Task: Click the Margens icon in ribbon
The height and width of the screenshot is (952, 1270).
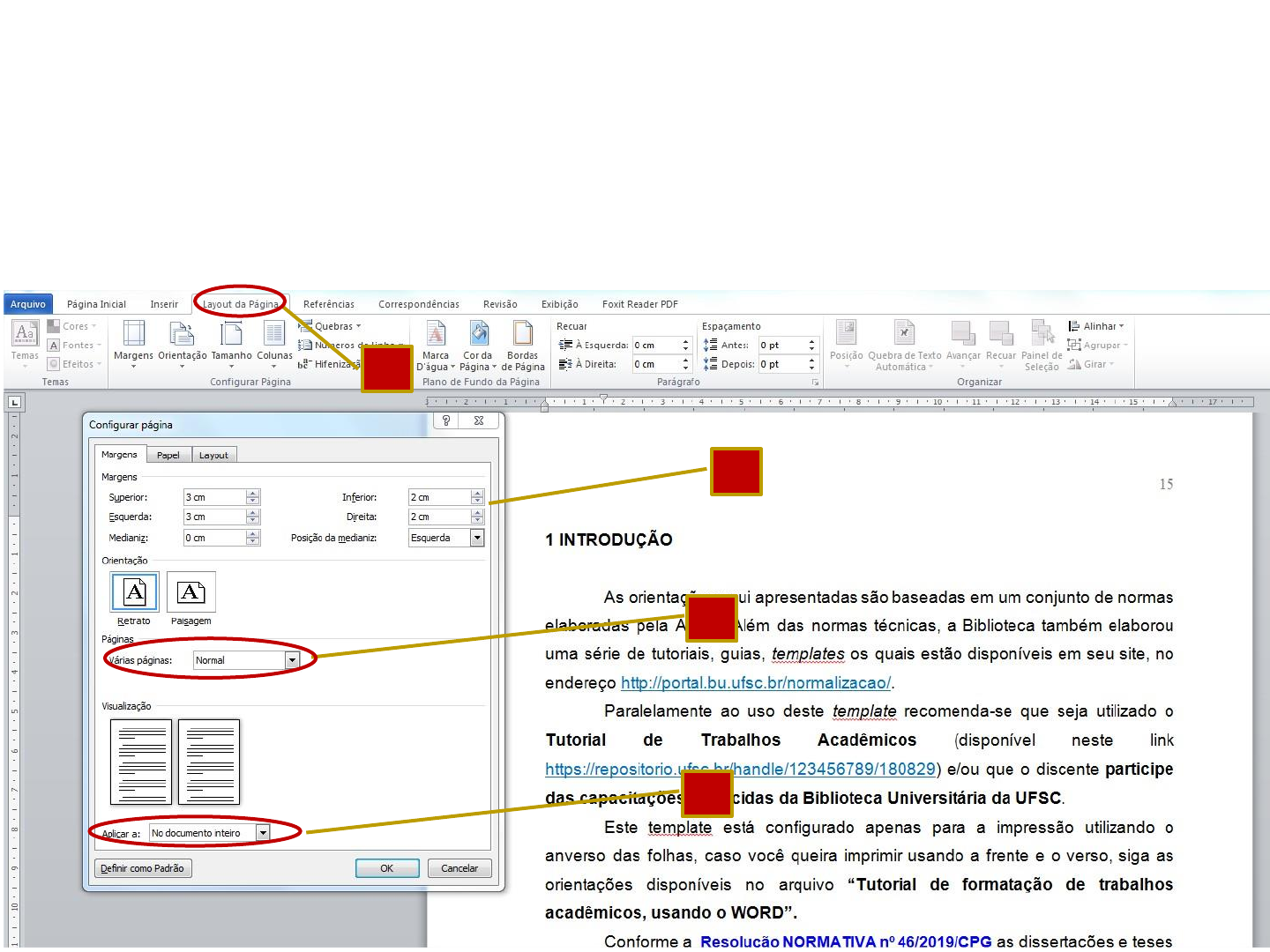Action: pyautogui.click(x=133, y=335)
